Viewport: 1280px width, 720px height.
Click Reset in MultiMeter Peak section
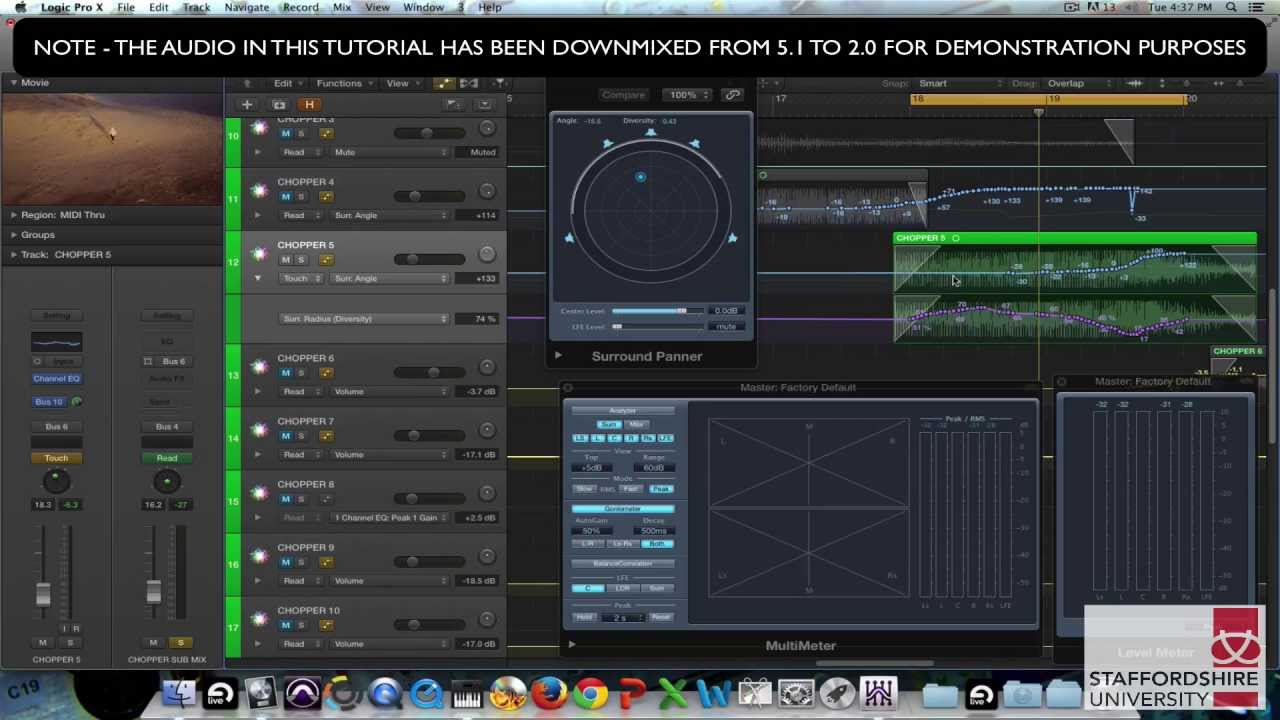[660, 617]
